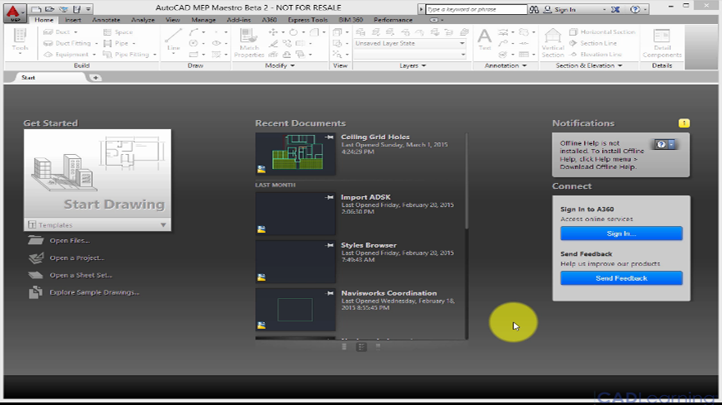Click the new tab plus button
The image size is (722, 405).
point(95,78)
